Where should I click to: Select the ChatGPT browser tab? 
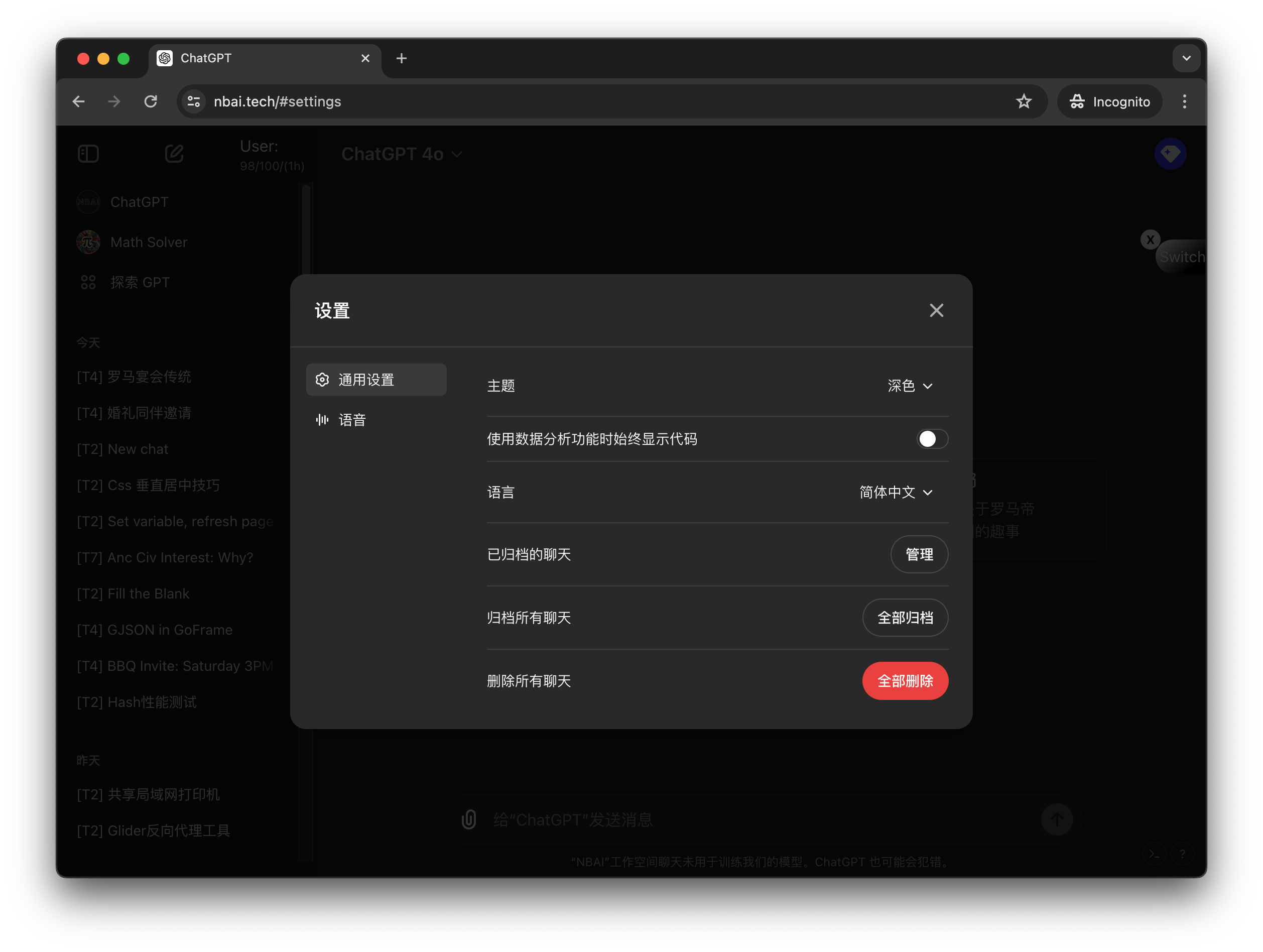(x=265, y=58)
